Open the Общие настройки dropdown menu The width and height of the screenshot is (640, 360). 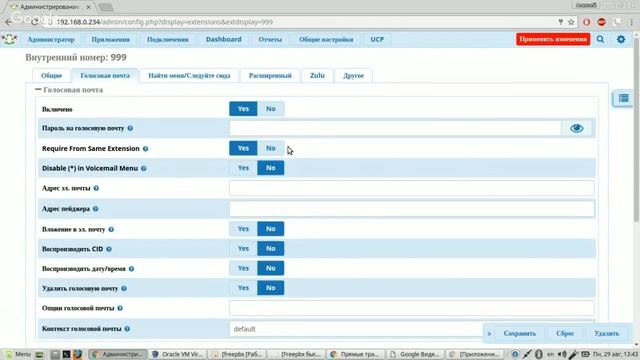[326, 40]
